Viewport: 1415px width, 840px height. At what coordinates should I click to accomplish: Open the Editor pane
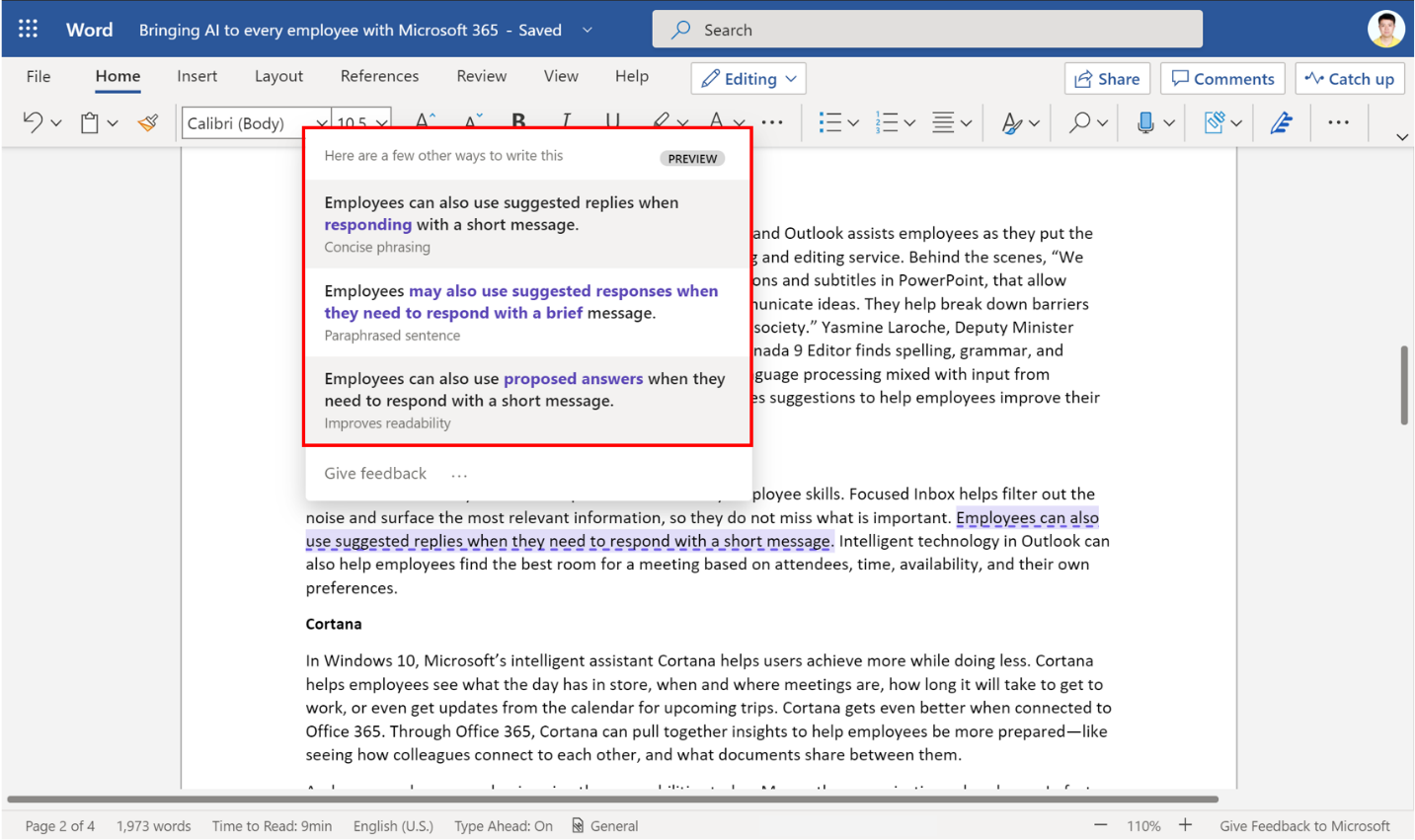pyautogui.click(x=1281, y=121)
